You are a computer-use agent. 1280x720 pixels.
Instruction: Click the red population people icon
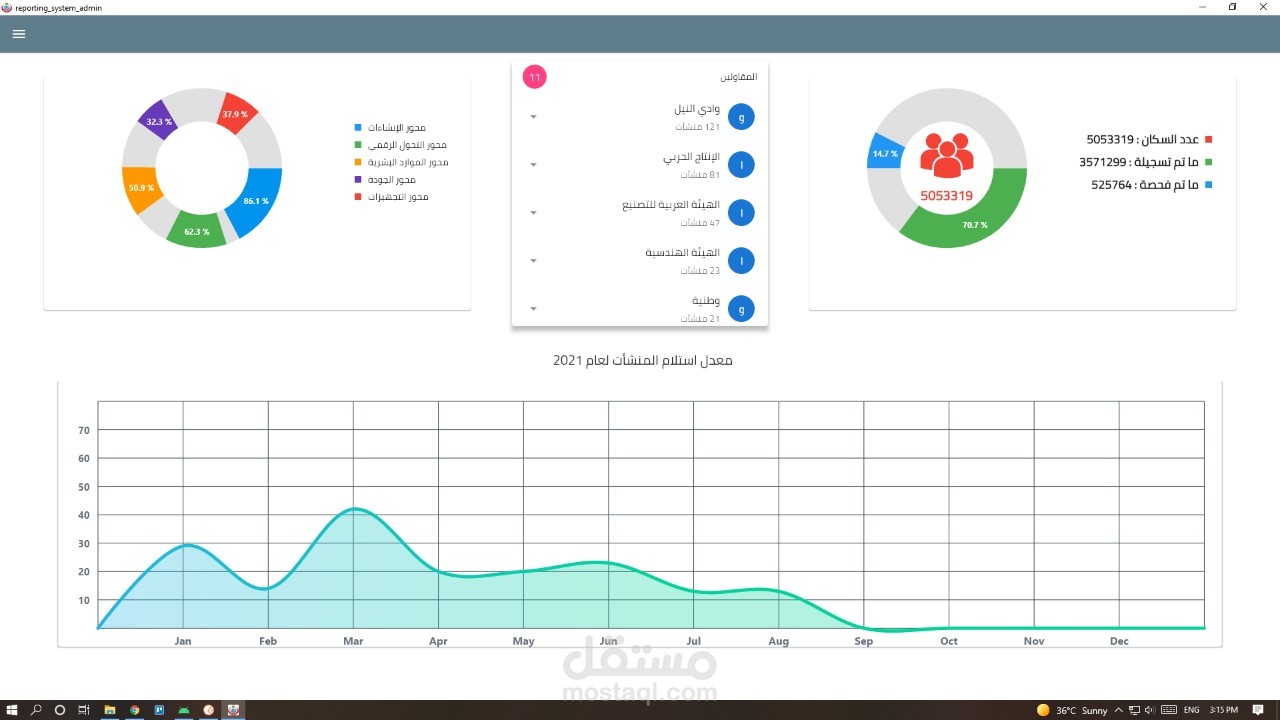[x=946, y=156]
